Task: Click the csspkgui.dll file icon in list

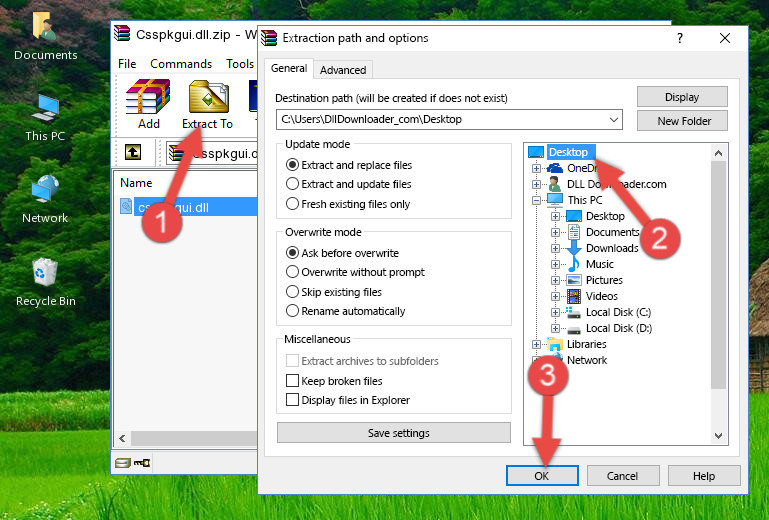Action: pyautogui.click(x=126, y=207)
